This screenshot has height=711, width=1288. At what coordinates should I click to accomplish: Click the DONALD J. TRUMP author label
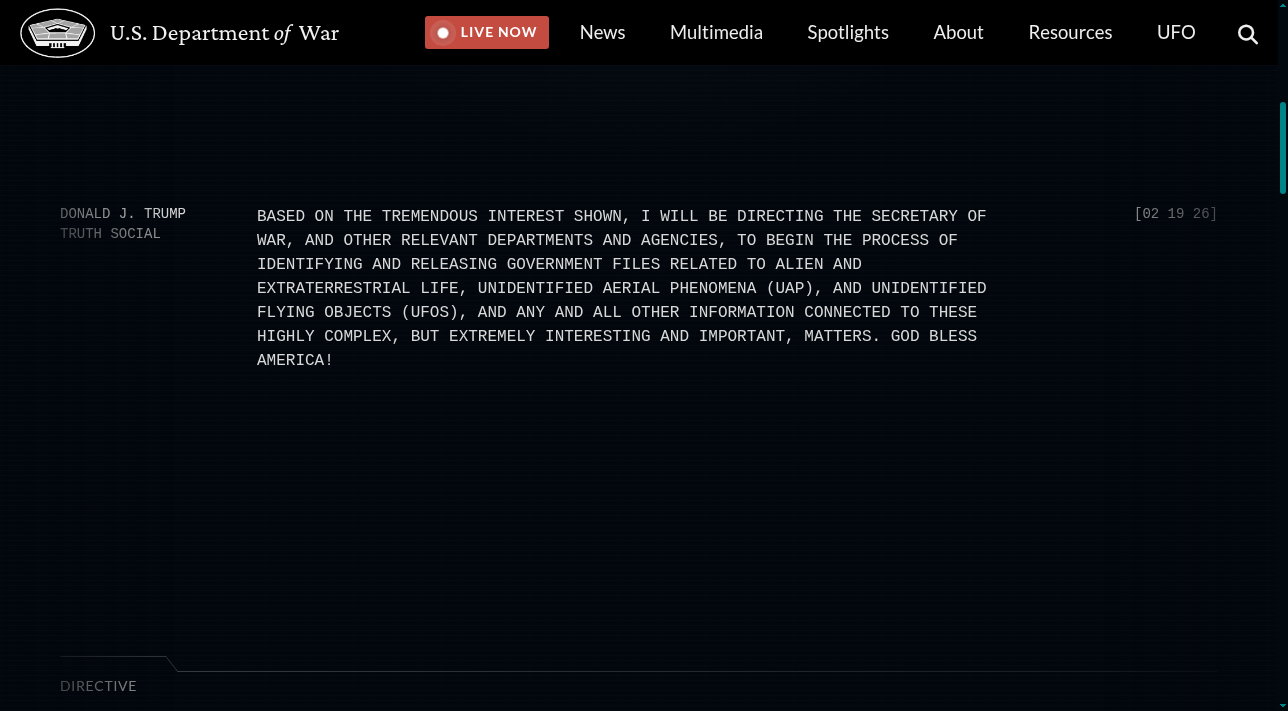tap(123, 214)
